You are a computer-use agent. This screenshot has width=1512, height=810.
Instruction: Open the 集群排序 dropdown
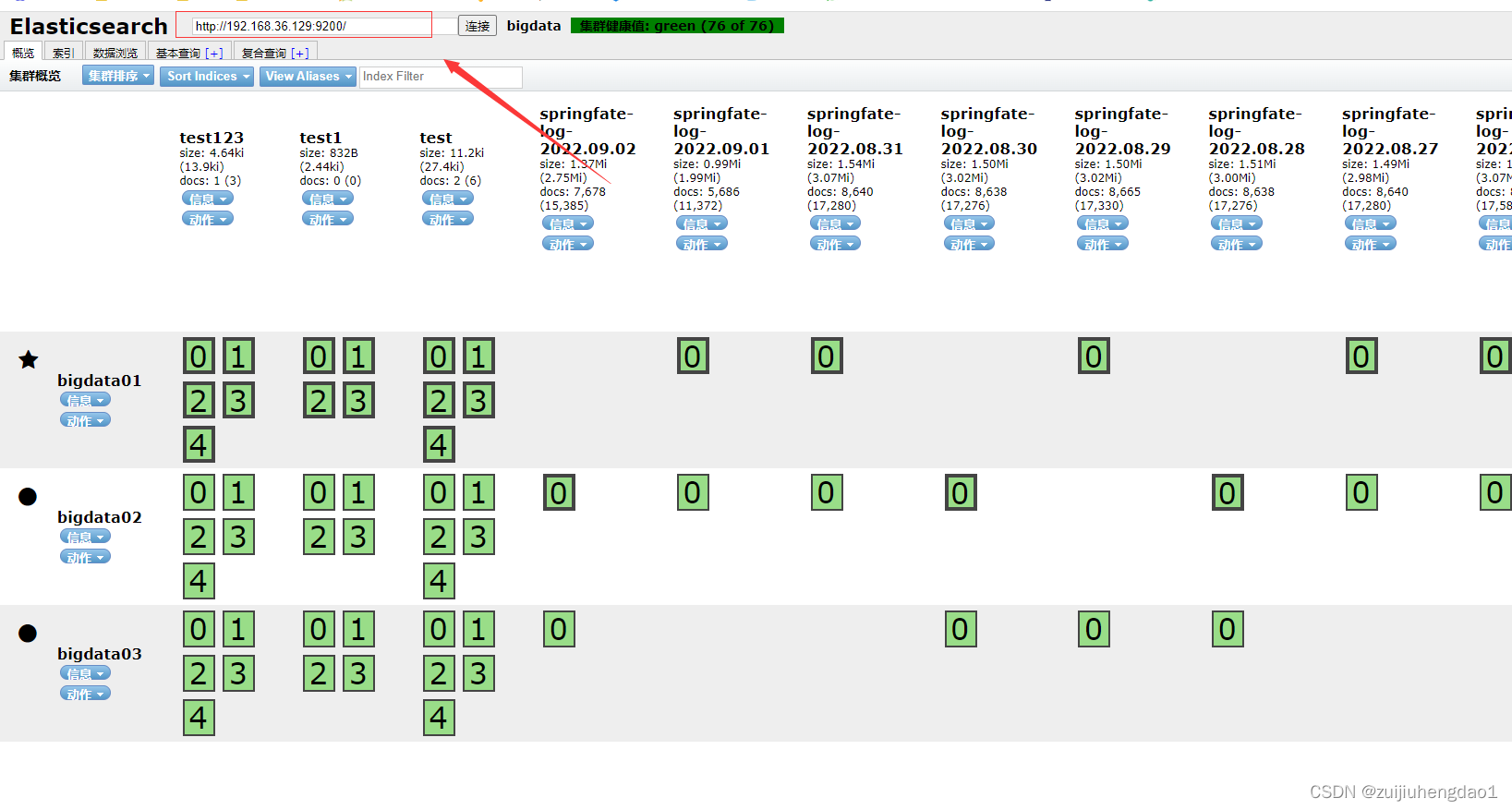click(118, 76)
